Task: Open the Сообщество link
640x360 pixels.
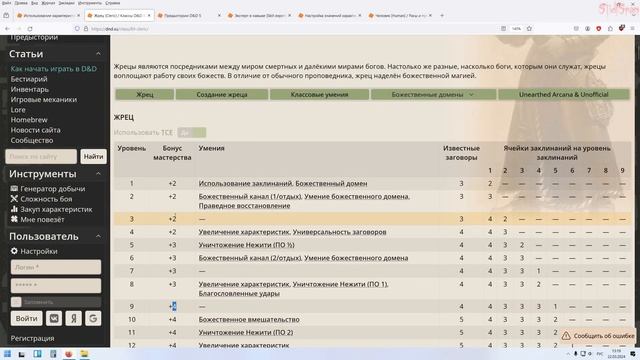Action: click(x=32, y=140)
